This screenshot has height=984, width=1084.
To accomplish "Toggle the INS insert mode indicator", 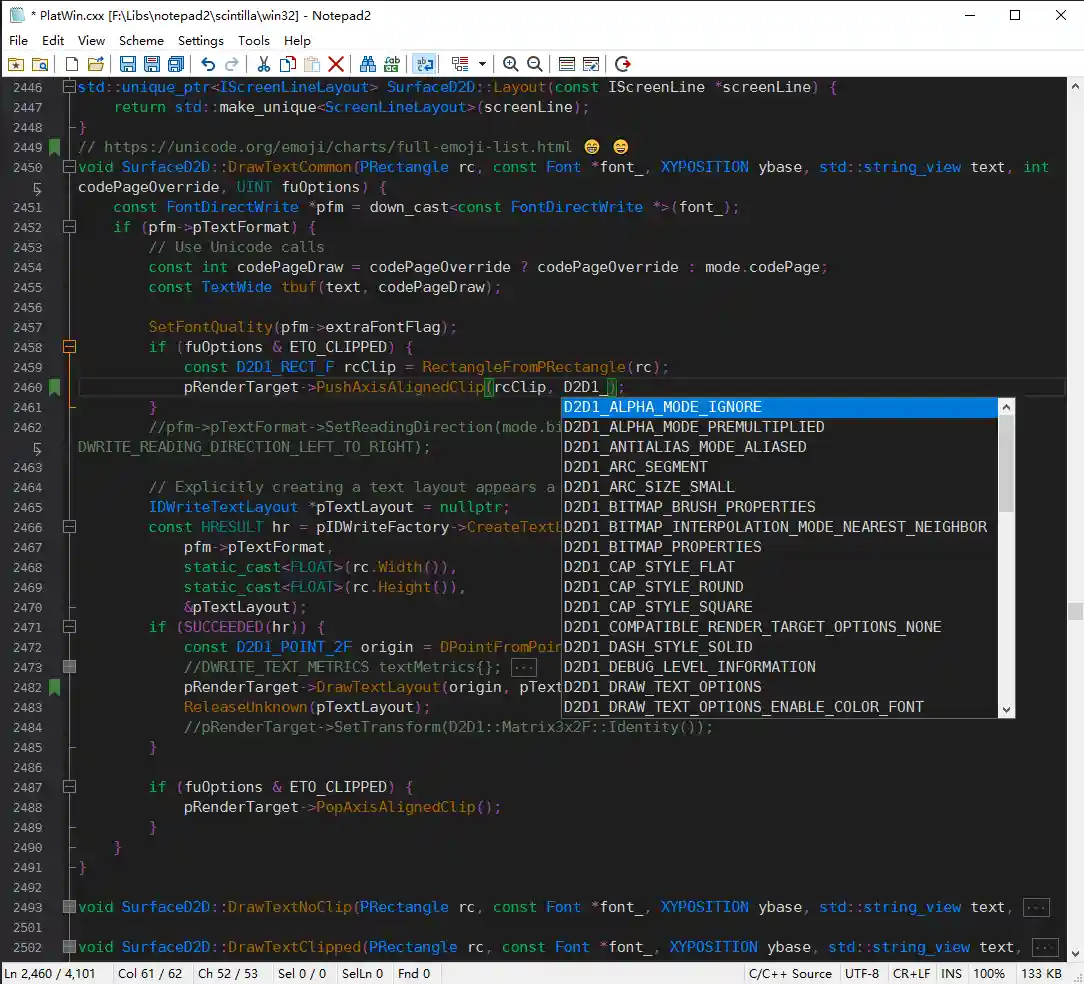I will [951, 973].
